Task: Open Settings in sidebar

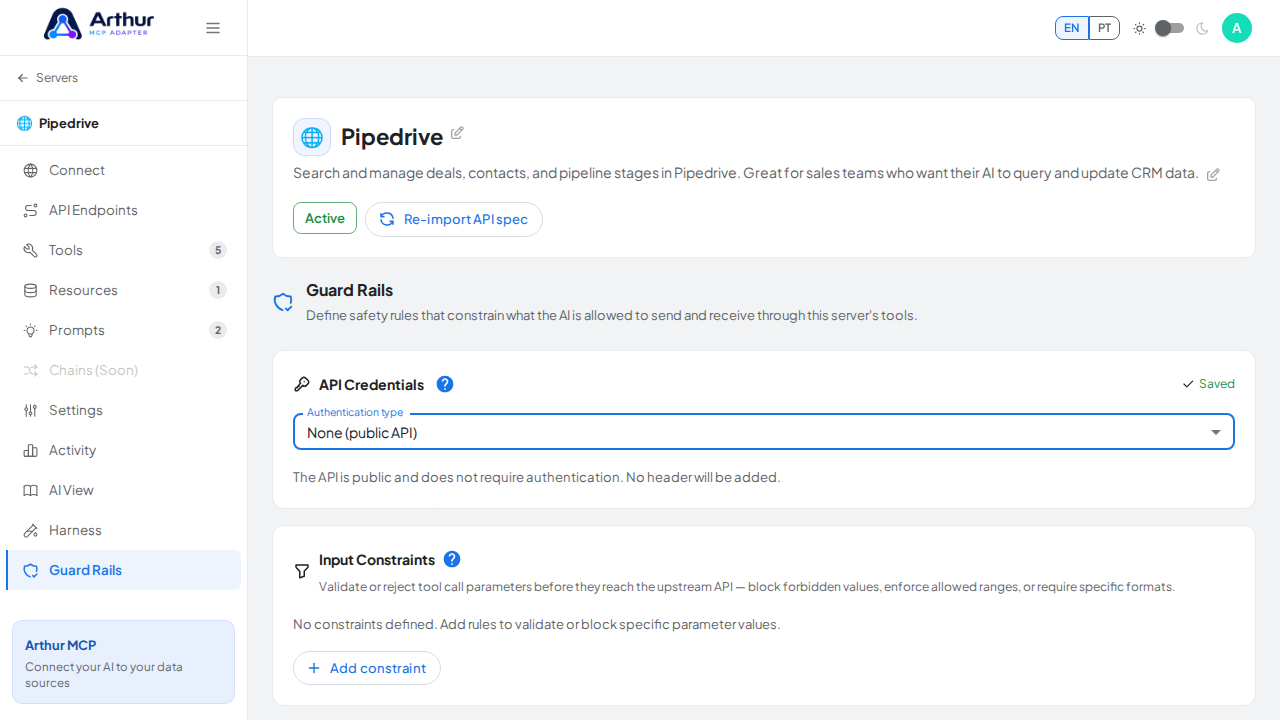Action: point(124,410)
